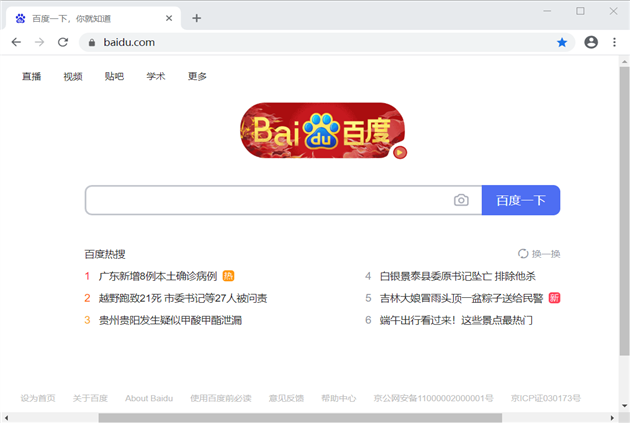This screenshot has width=630, height=423.
Task: Click the Baidu paw favicon in tab
Action: (20, 18)
